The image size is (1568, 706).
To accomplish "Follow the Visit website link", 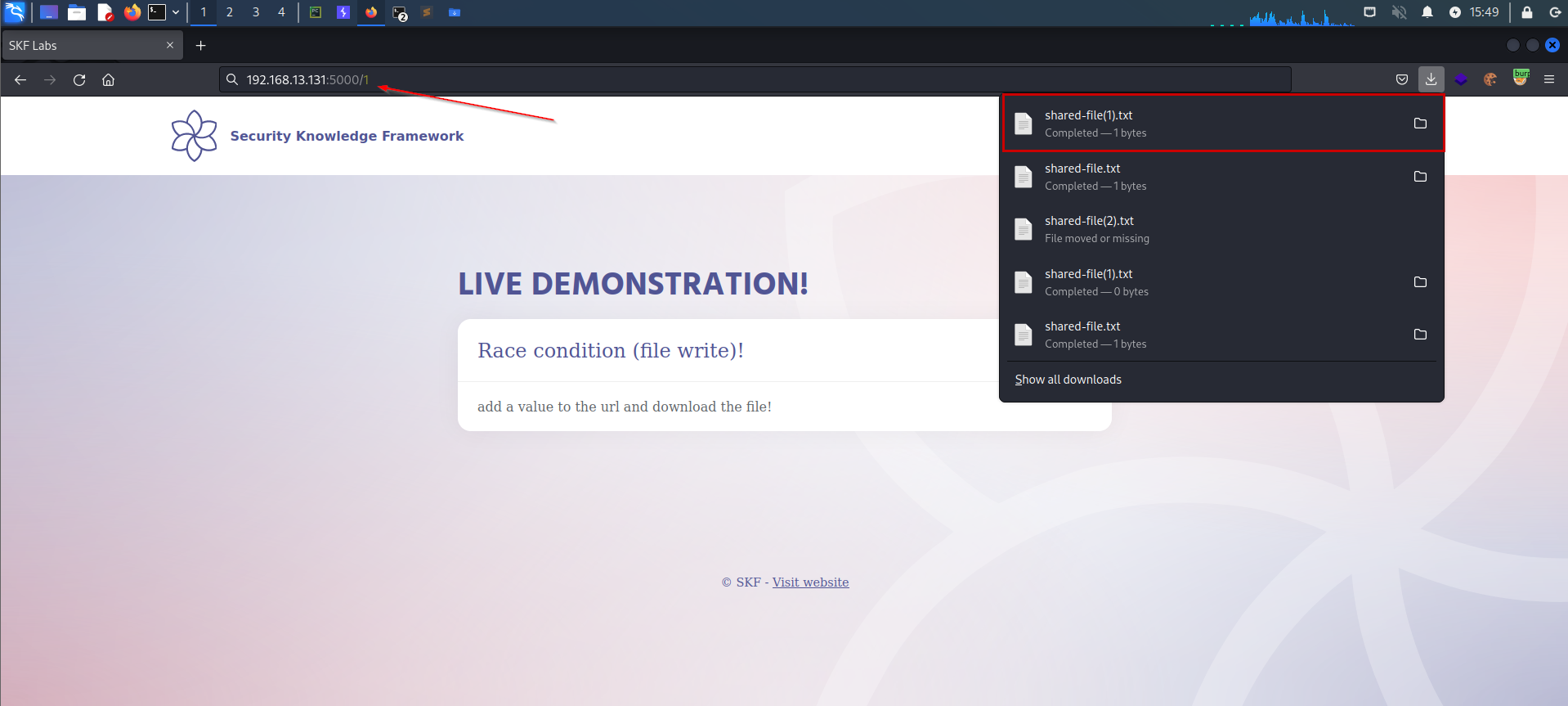I will tap(810, 582).
